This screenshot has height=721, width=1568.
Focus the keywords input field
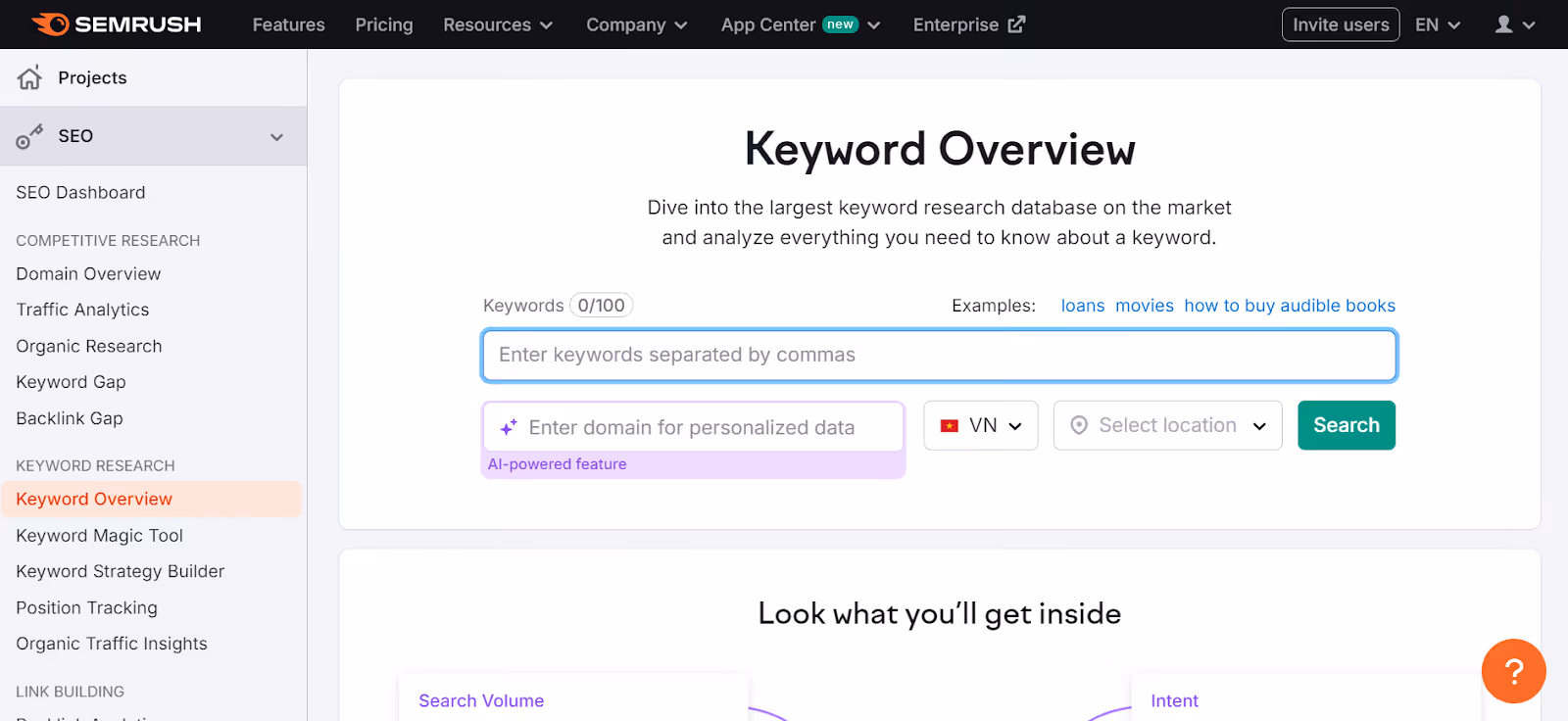click(x=939, y=356)
